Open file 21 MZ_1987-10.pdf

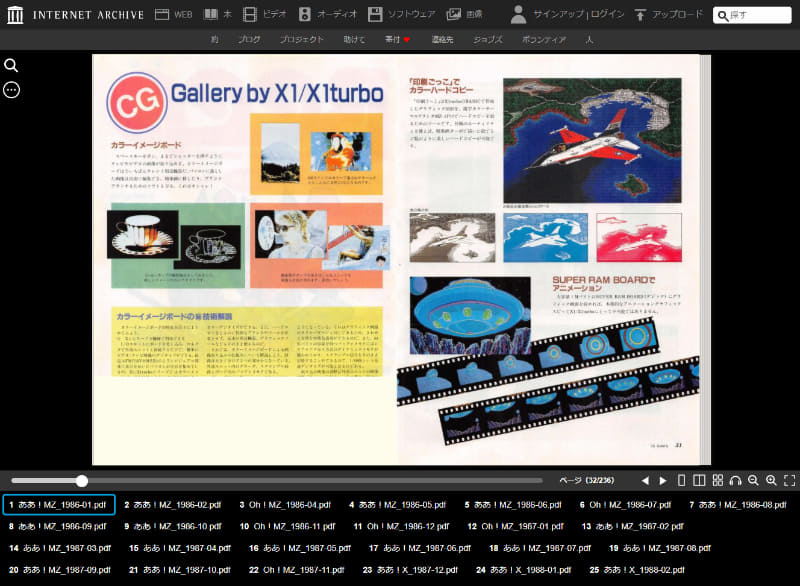[180, 570]
